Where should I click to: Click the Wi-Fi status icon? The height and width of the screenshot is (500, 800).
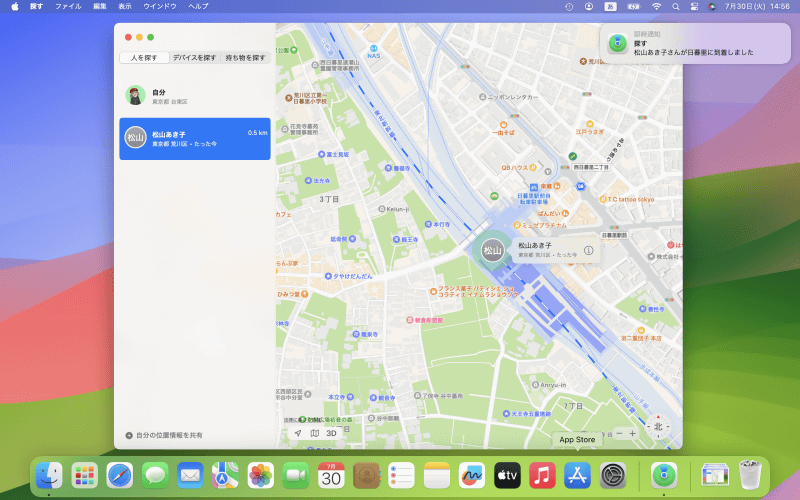pos(656,6)
